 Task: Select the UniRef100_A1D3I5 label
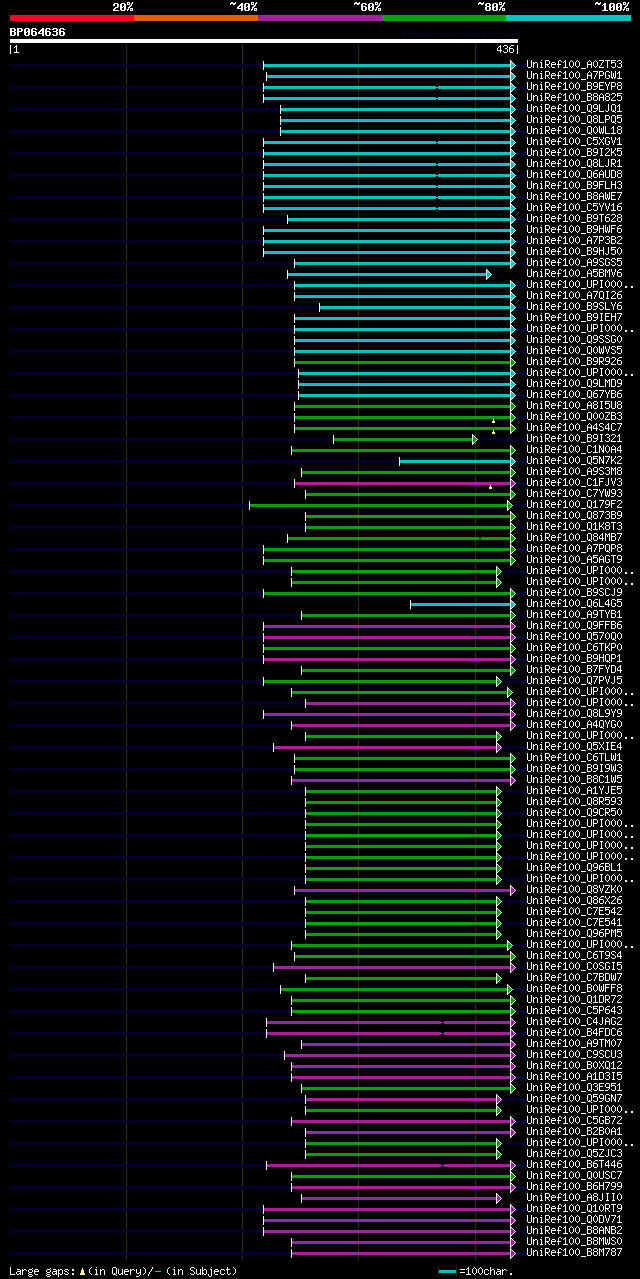[574, 1077]
